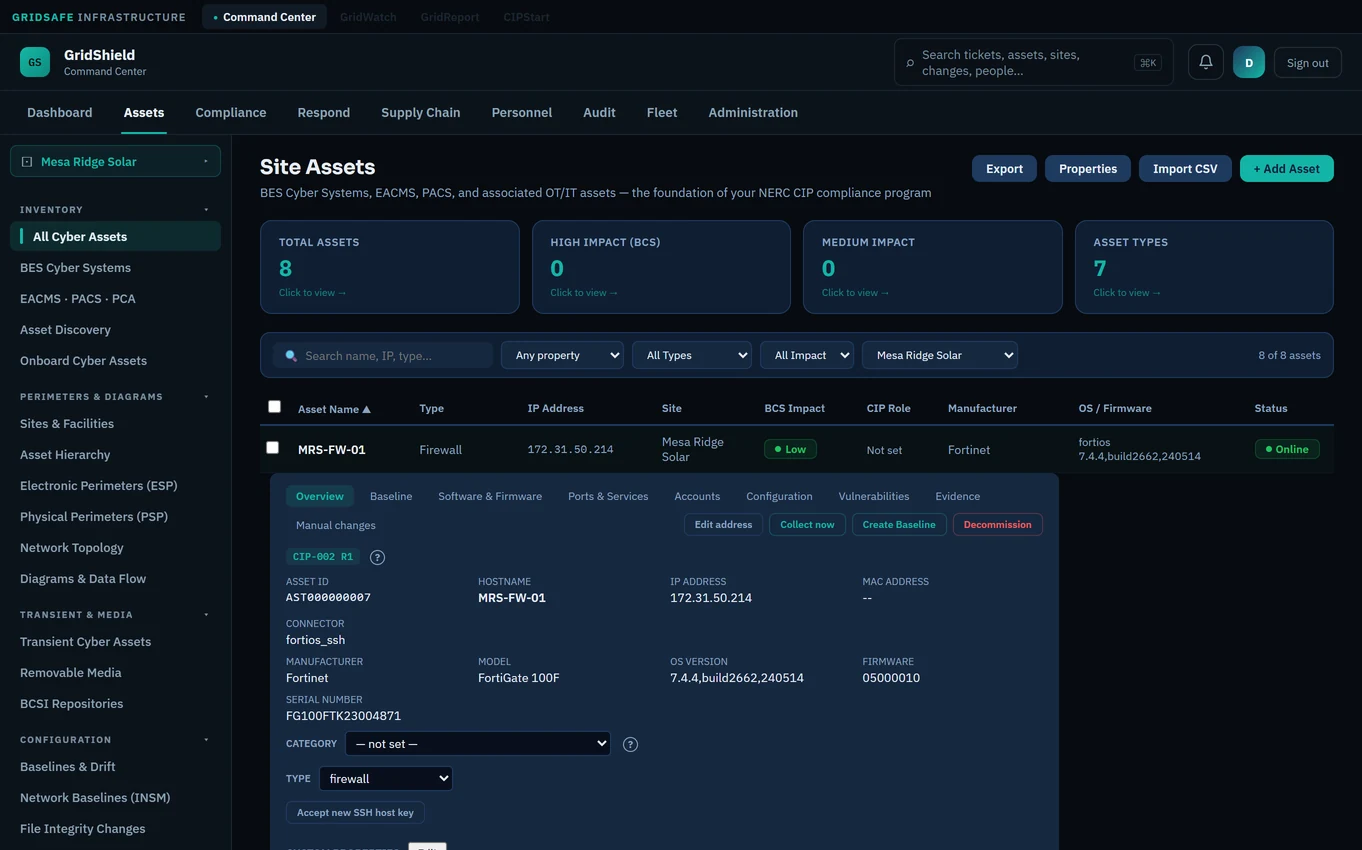Open the Software & Firmware tab
The width and height of the screenshot is (1362, 850).
click(490, 496)
